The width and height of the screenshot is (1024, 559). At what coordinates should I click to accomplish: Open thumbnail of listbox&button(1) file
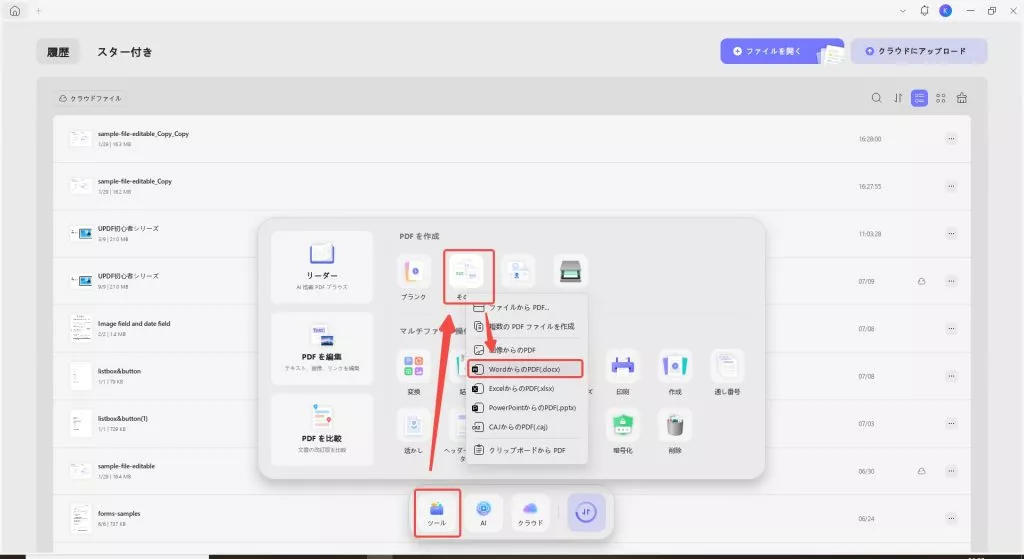pyautogui.click(x=81, y=424)
